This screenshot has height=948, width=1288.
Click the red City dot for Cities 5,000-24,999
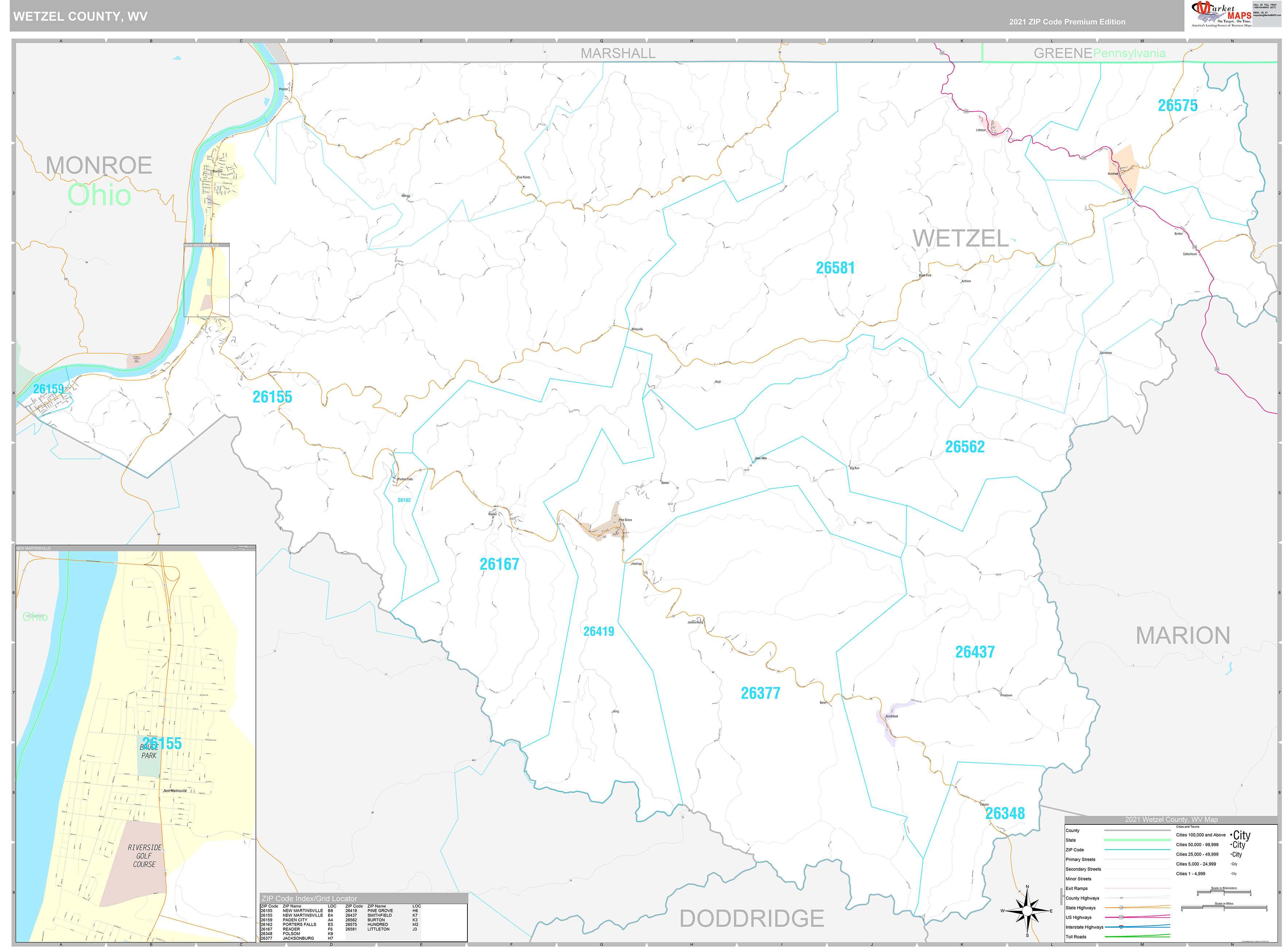tap(1231, 864)
